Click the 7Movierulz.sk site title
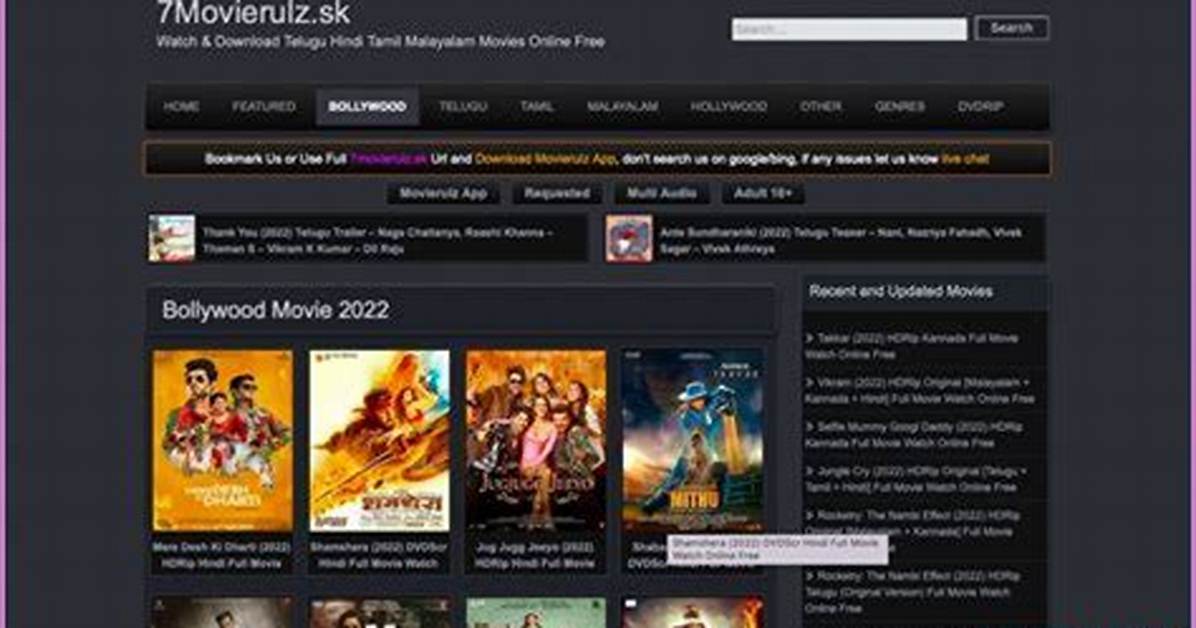 click(x=253, y=12)
